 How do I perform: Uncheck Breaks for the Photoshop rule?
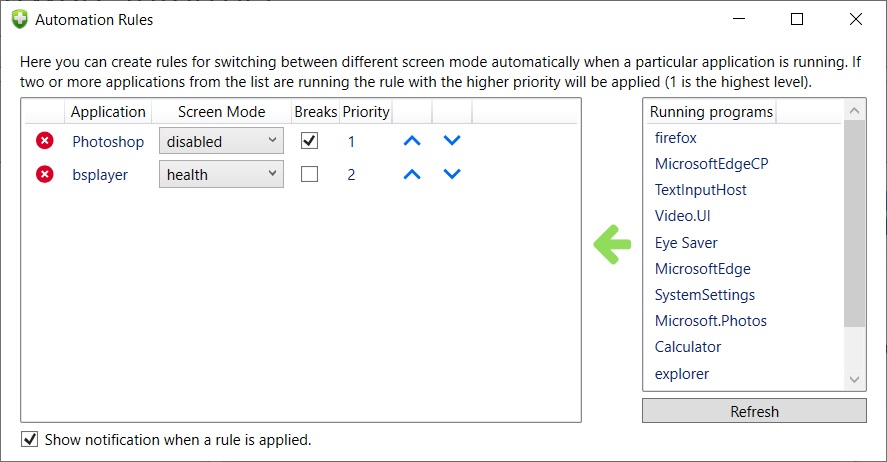tap(310, 141)
